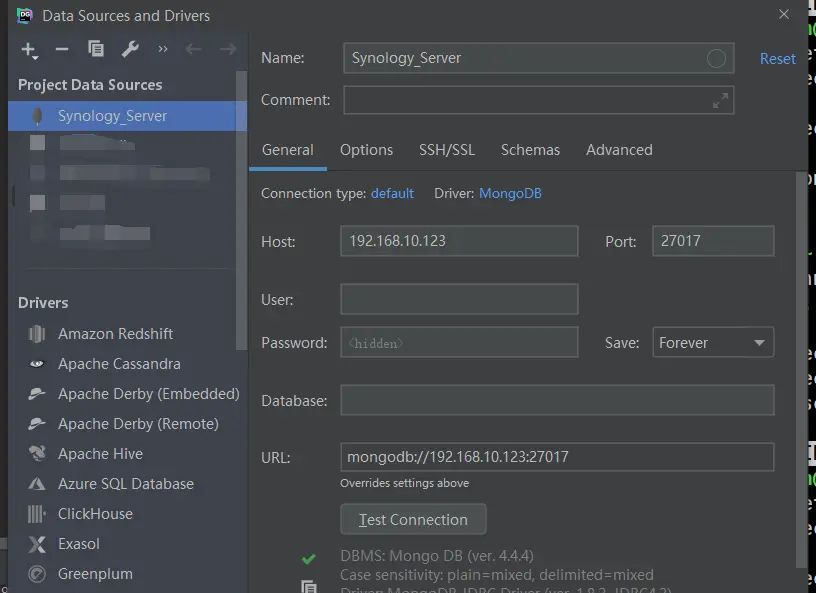Open the Schemas tab
Screen dimensions: 816x593
(x=530, y=150)
